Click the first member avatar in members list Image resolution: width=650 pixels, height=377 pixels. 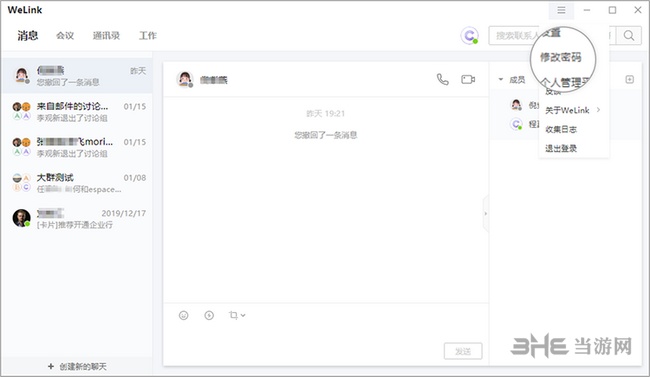516,105
